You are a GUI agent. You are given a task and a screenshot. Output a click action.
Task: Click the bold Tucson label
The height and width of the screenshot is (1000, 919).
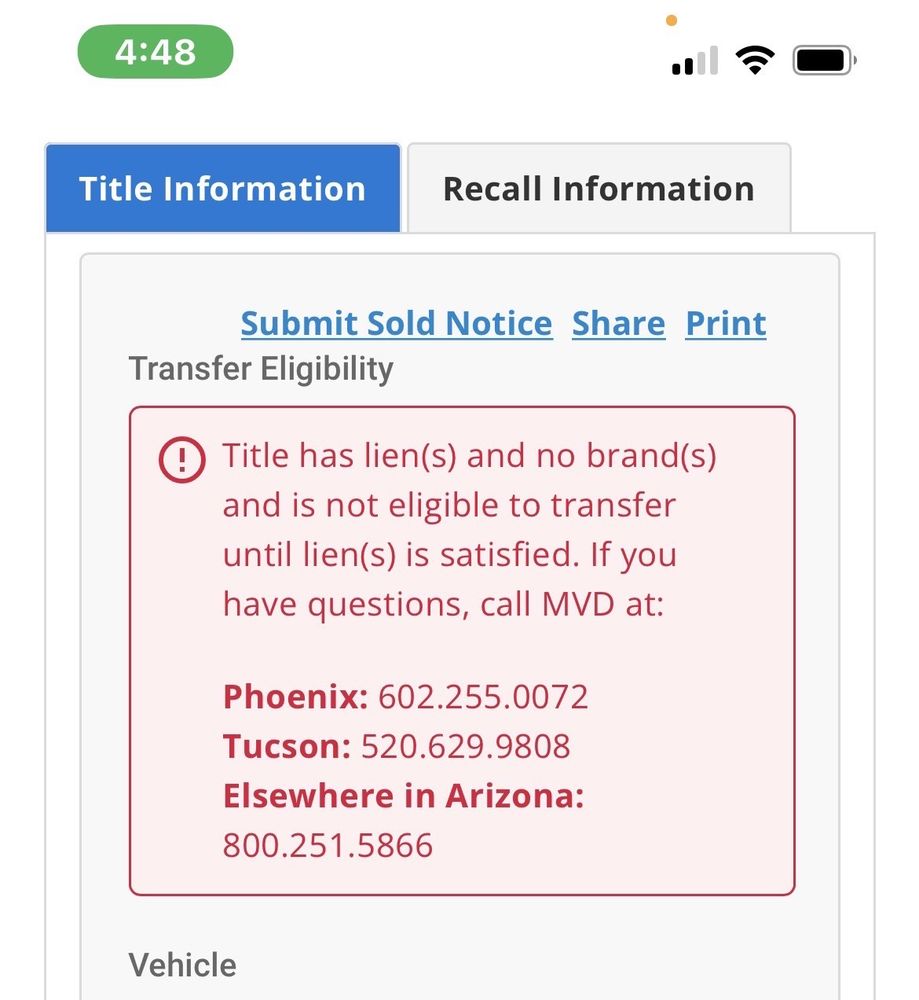287,746
